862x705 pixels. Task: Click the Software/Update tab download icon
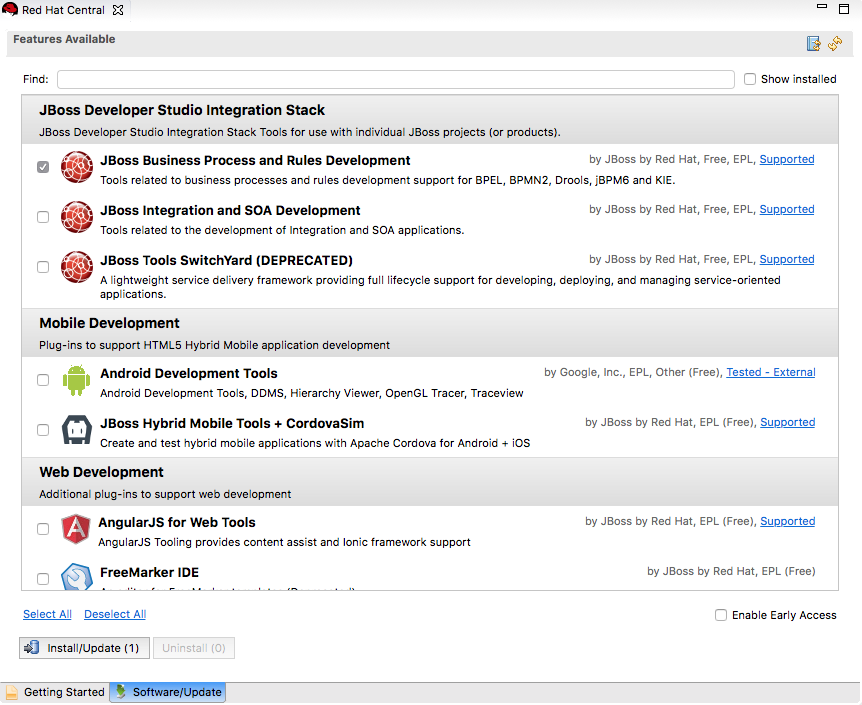[120, 692]
